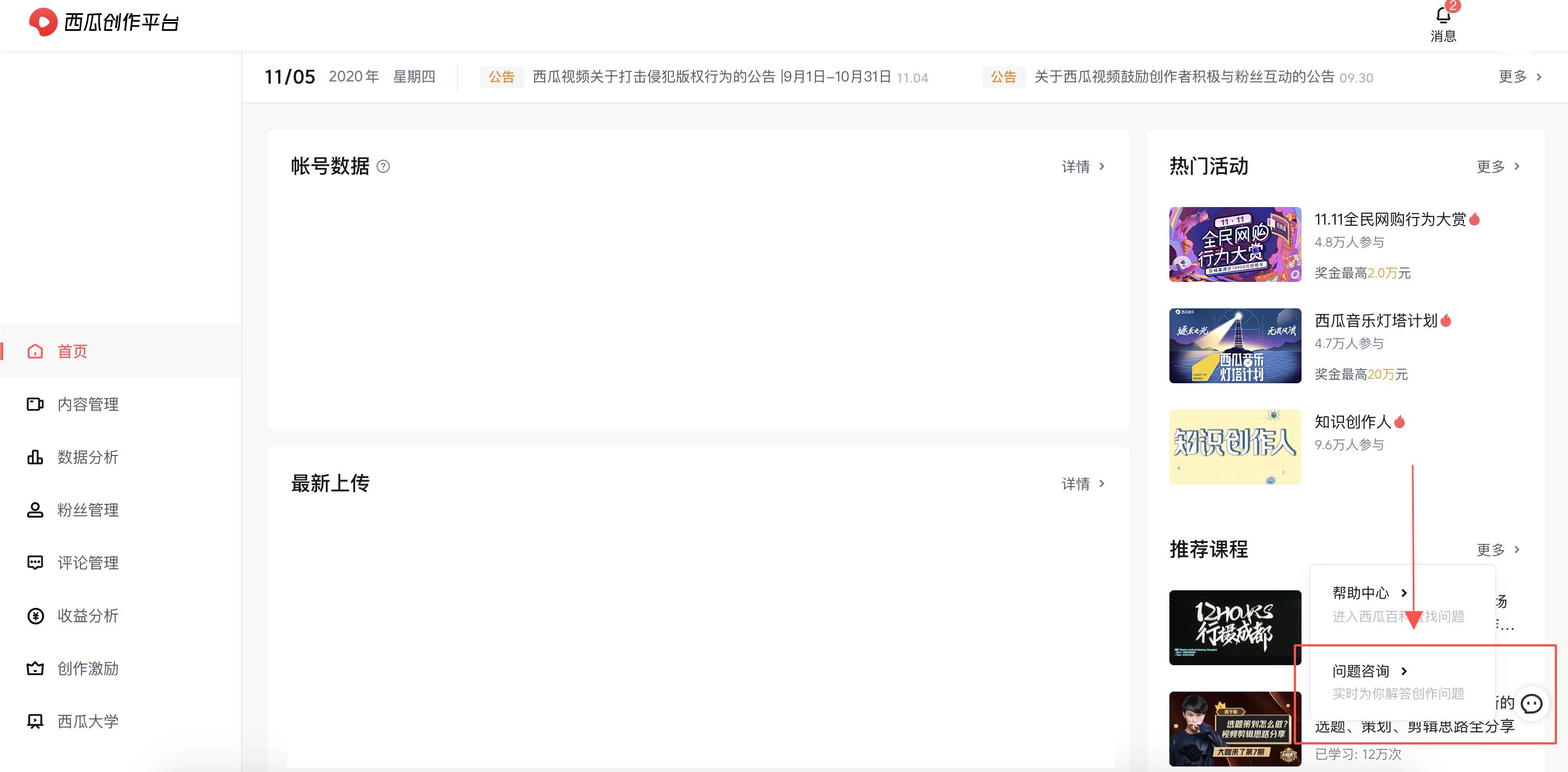This screenshot has height=772, width=1568.
Task: Select the 数据分析 sidebar icon
Action: (35, 457)
